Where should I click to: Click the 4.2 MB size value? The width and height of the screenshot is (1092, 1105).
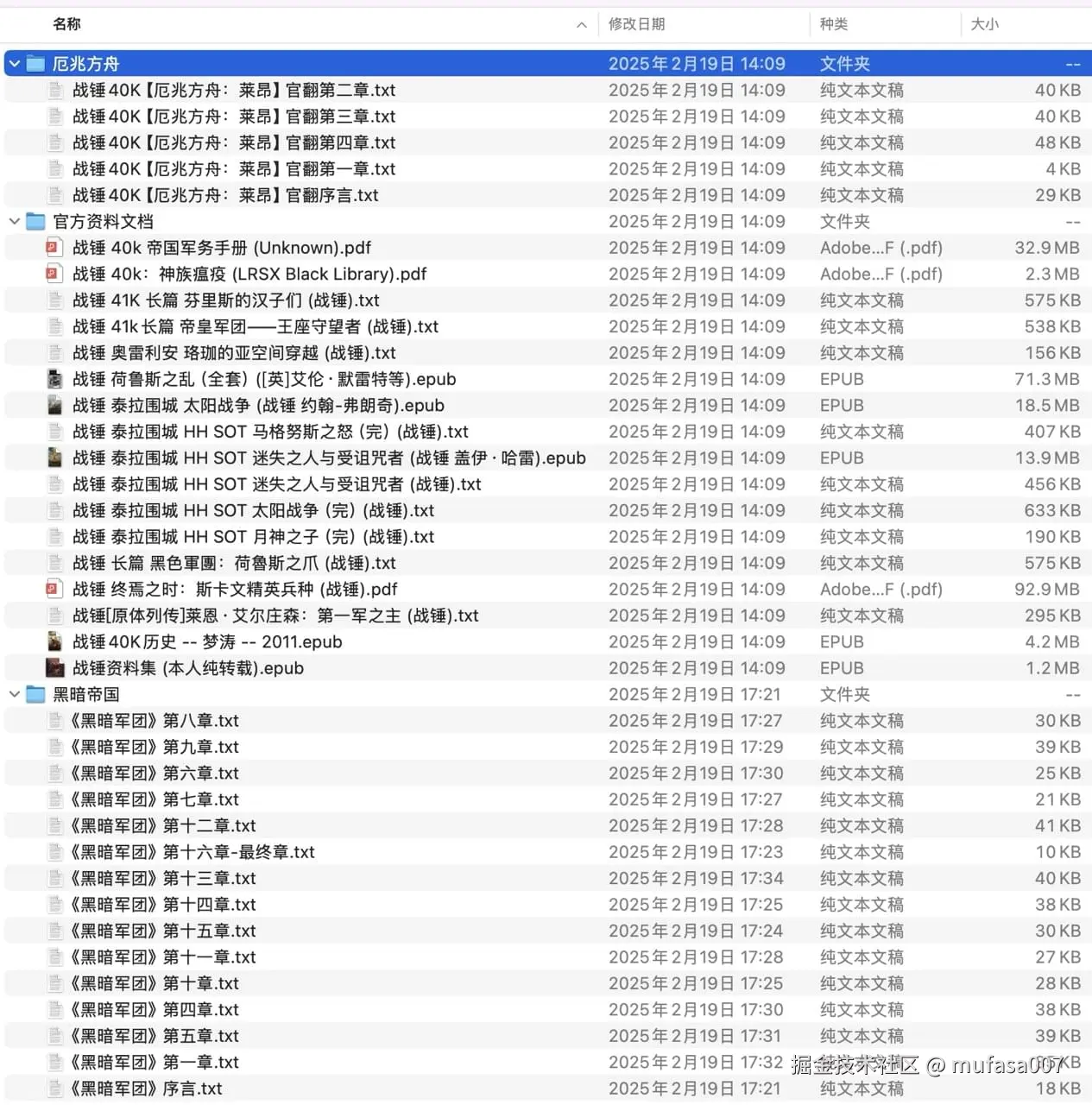[1052, 642]
